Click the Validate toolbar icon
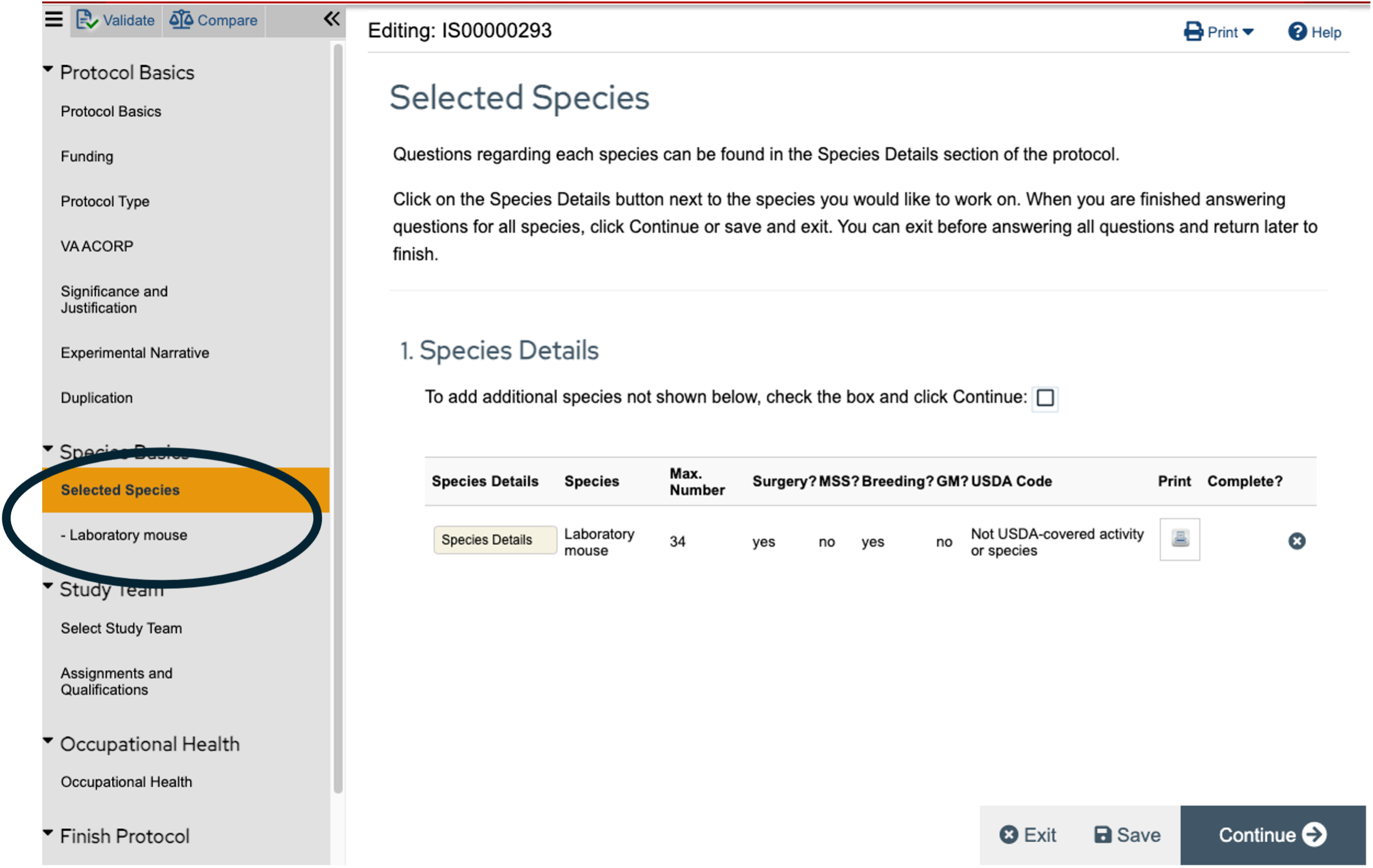The image size is (1373, 868). [87, 20]
